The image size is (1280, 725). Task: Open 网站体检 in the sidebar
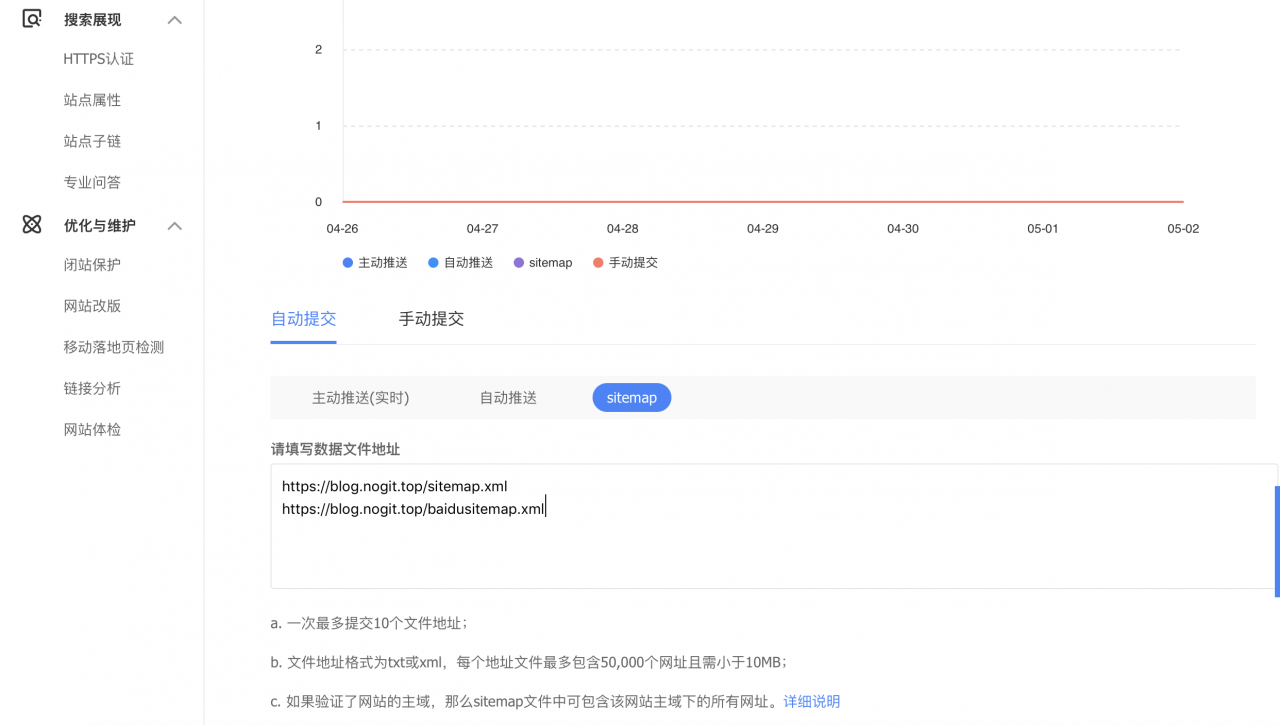click(x=90, y=428)
